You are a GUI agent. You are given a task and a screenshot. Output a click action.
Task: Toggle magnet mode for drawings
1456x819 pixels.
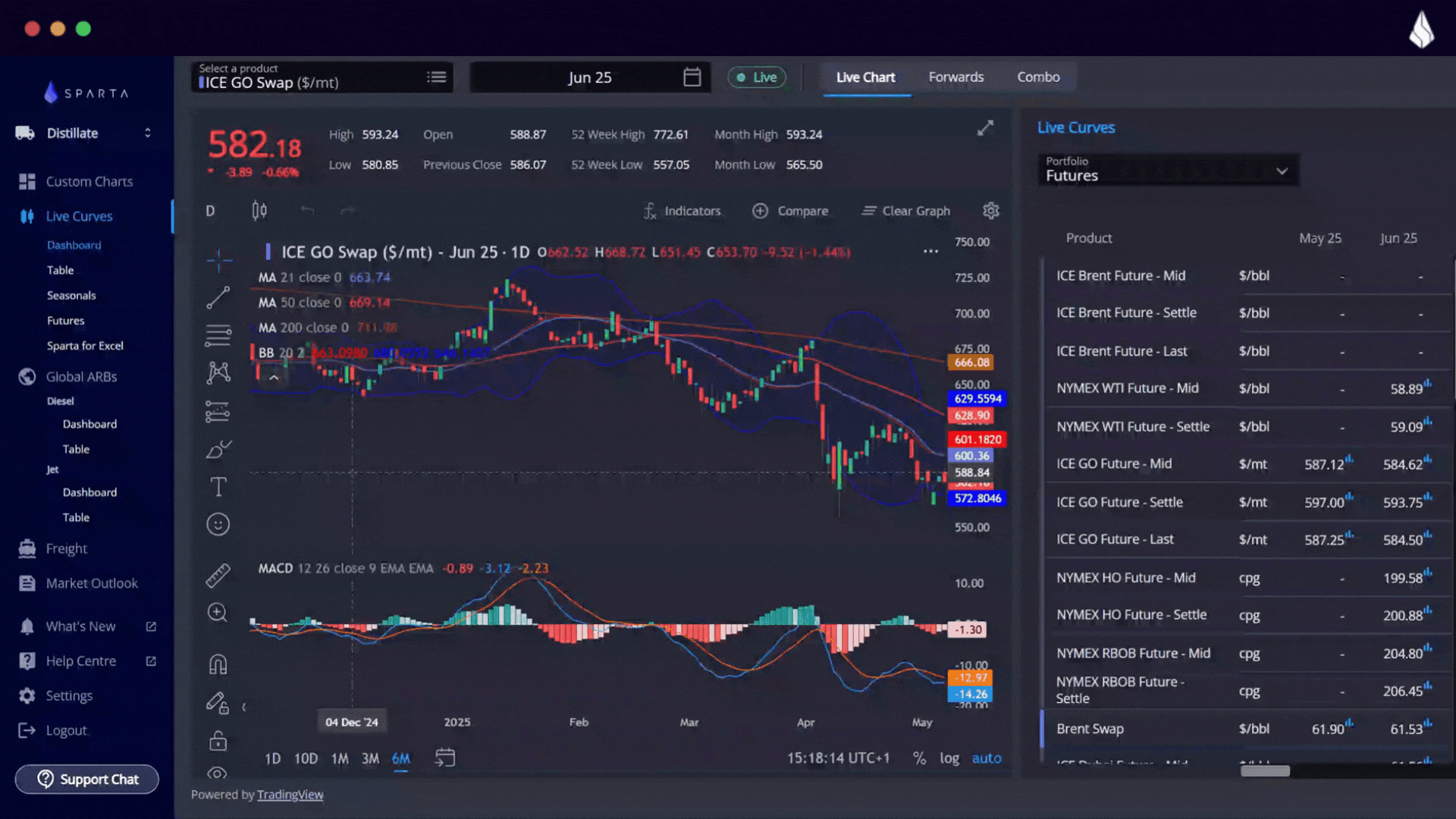tap(218, 665)
